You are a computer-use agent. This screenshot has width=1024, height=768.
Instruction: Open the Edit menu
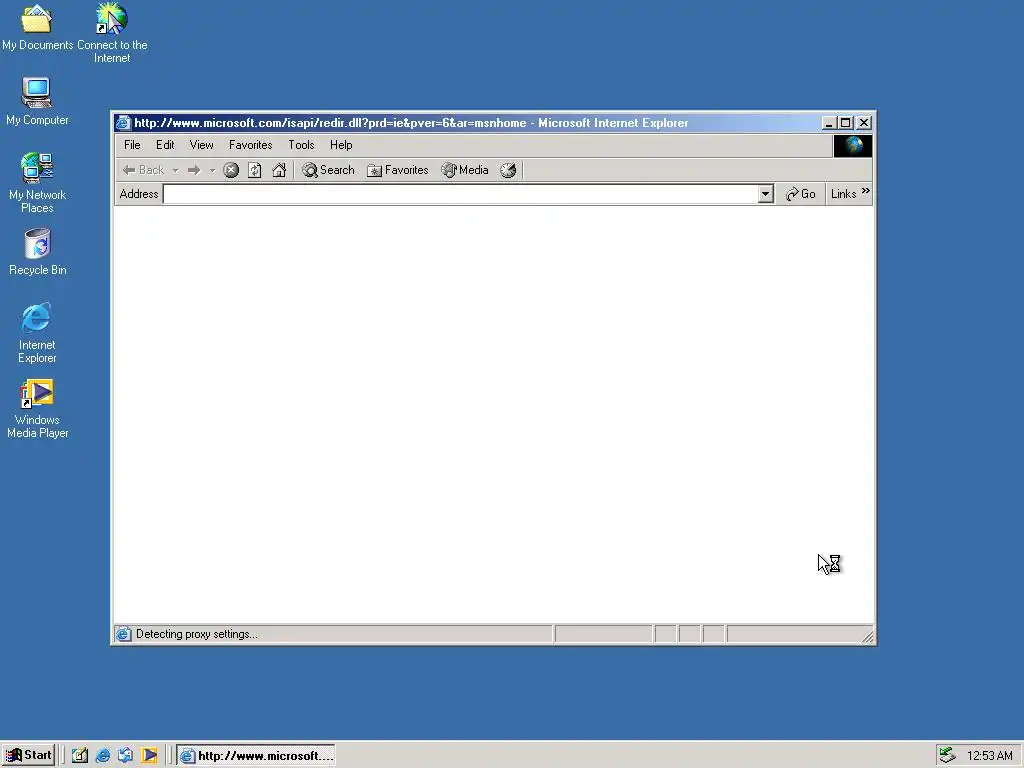(x=165, y=145)
